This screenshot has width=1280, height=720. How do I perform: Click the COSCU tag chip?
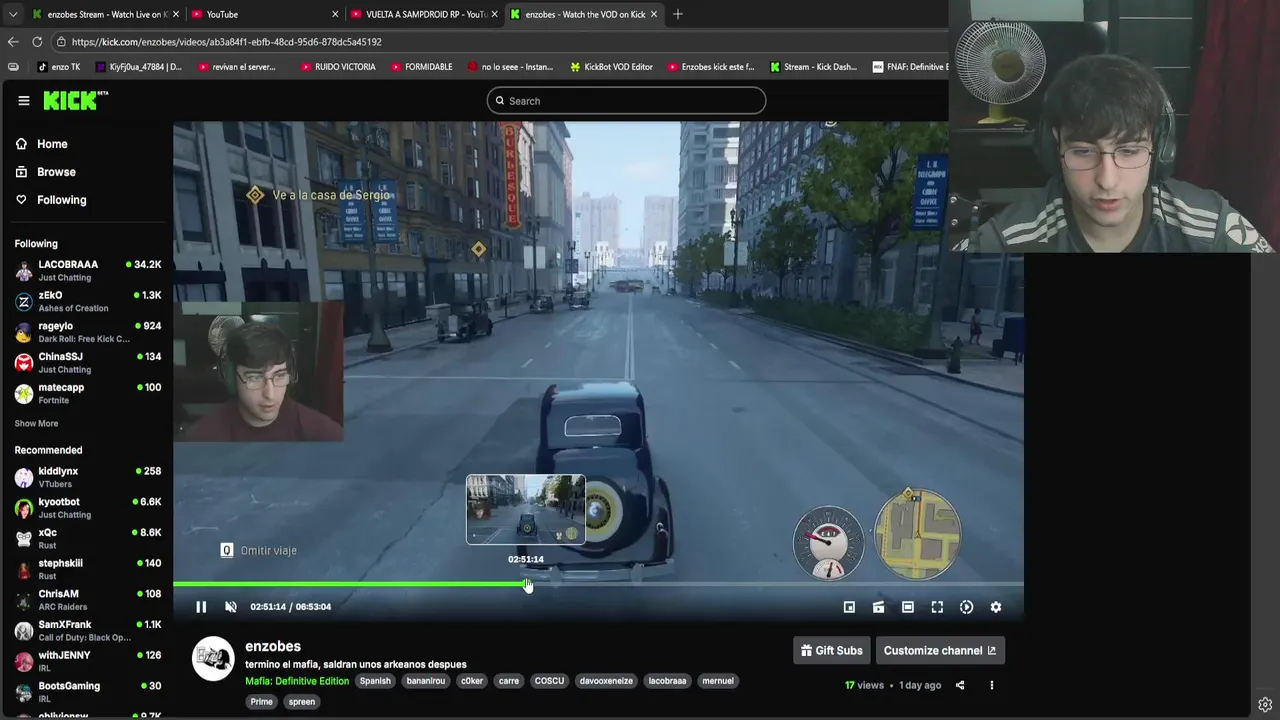[x=549, y=681]
